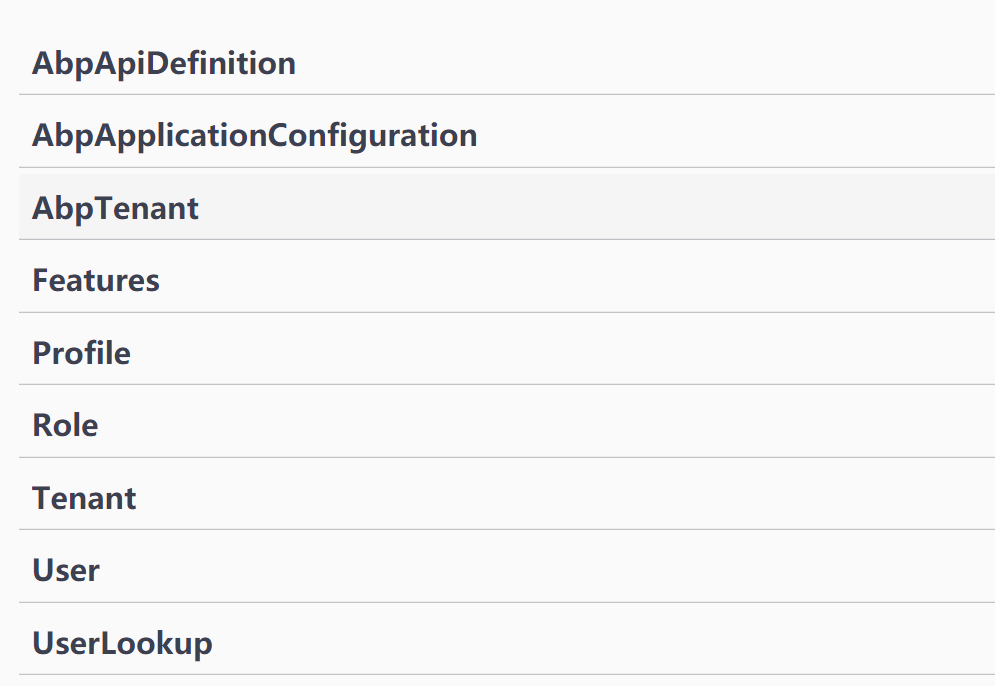This screenshot has height=686, width=995.
Task: Show the User endpoints list
Action: (x=507, y=571)
